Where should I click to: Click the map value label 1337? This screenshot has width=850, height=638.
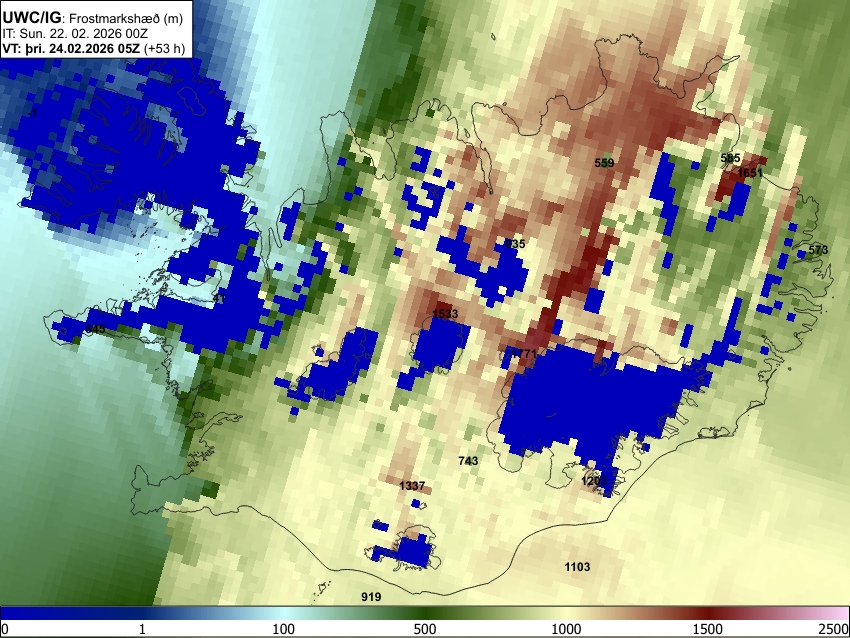[x=412, y=486]
